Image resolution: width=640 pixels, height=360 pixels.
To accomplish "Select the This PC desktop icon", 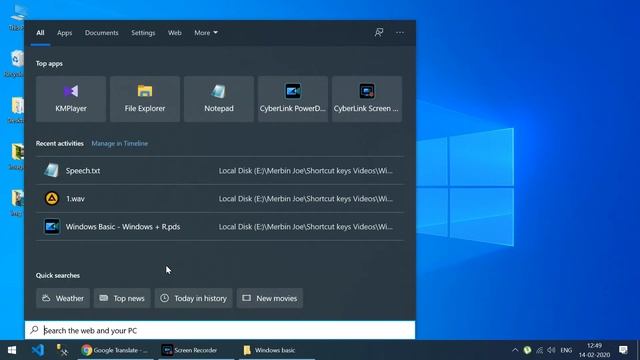I will coord(16,17).
